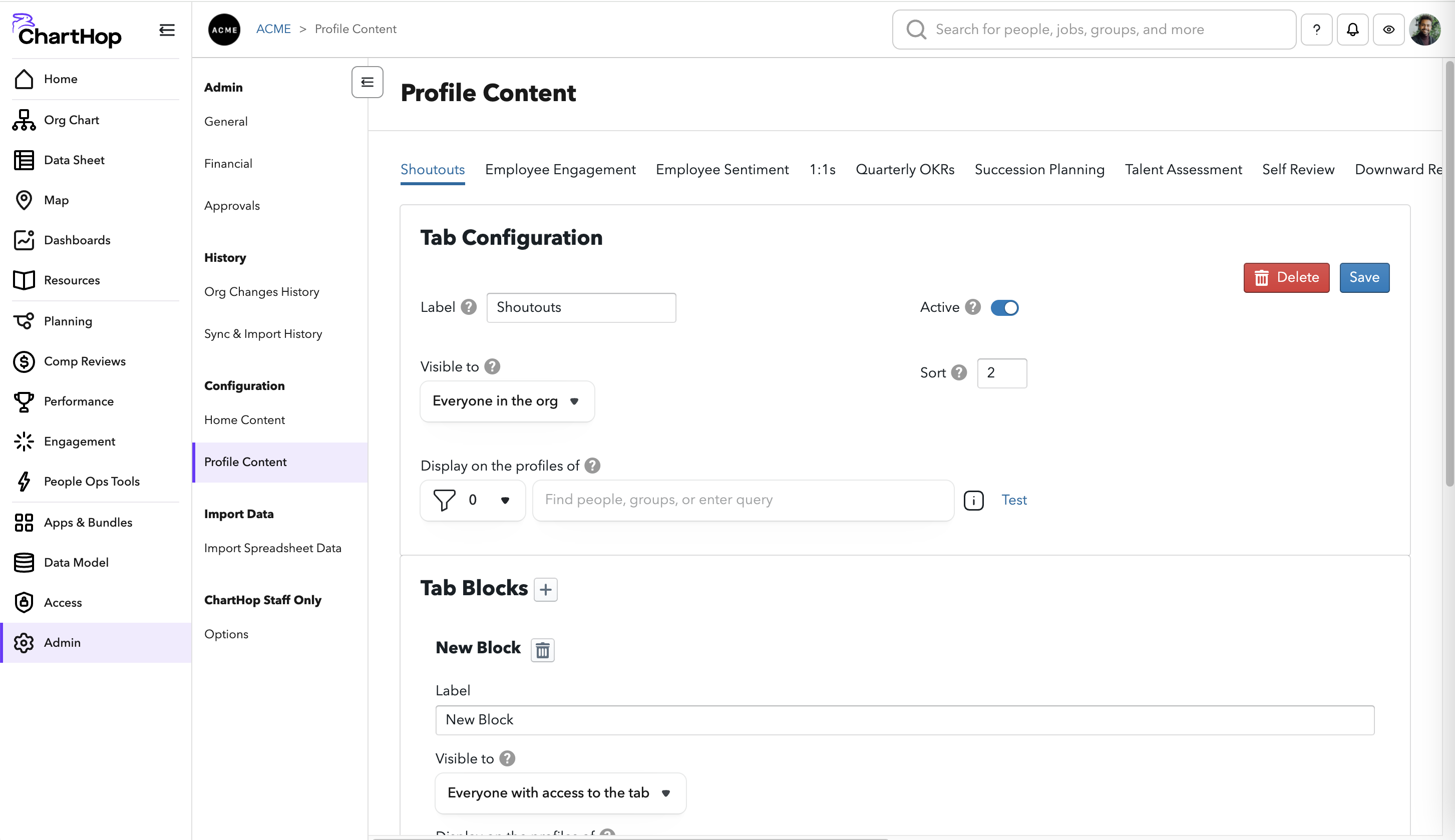Open Home Content in the Admin menu
Image resolution: width=1455 pixels, height=840 pixels.
[244, 420]
